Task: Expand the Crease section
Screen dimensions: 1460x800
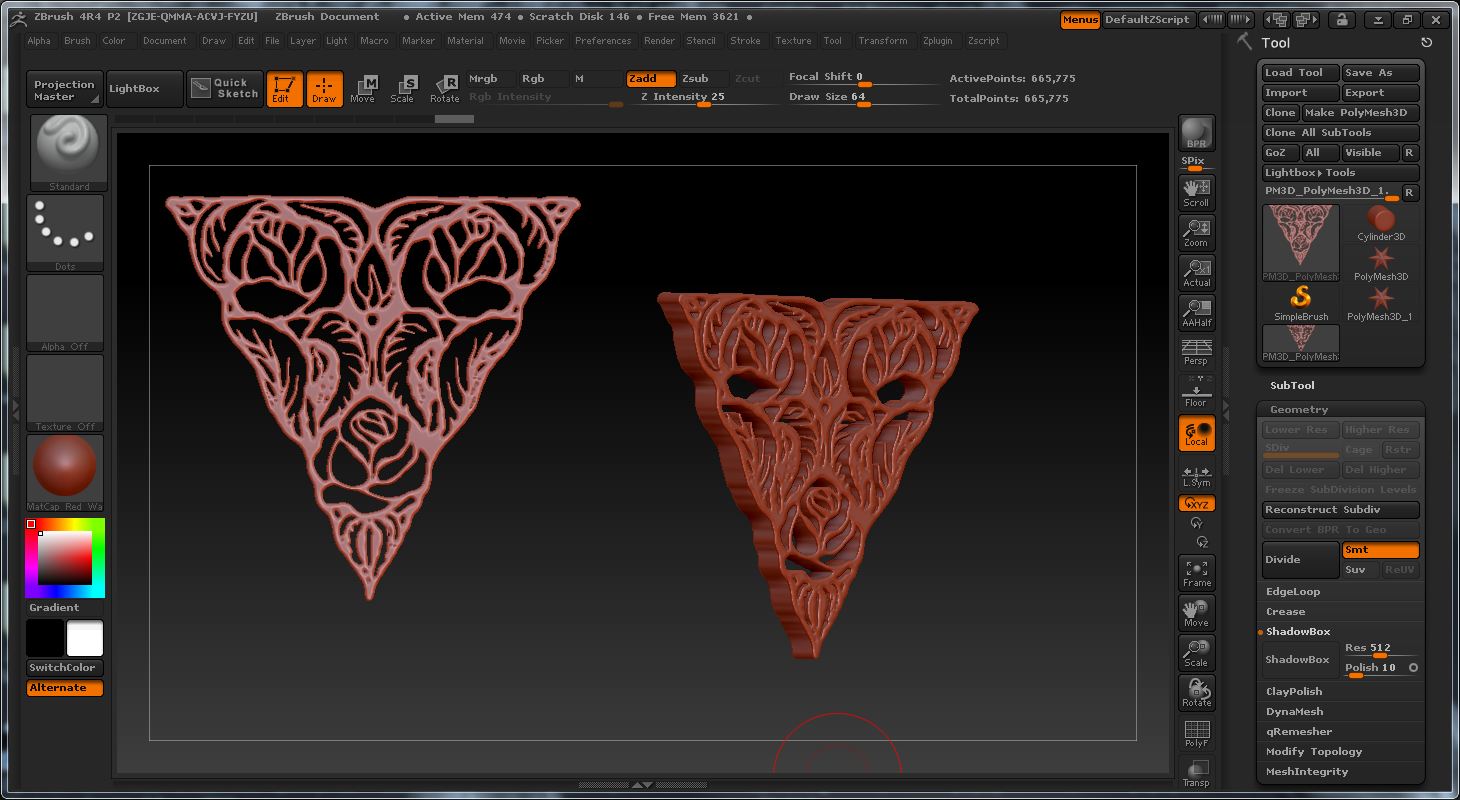Action: pos(1285,612)
